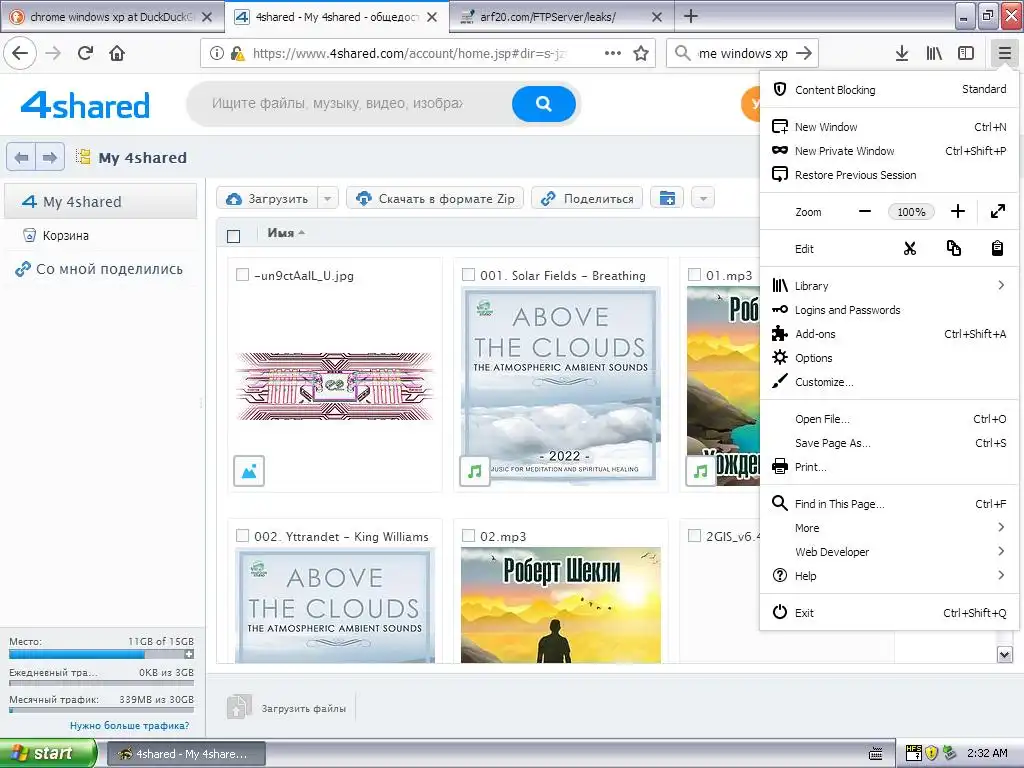
Task: Open page actions three-dot menu in URL bar
Action: click(613, 53)
